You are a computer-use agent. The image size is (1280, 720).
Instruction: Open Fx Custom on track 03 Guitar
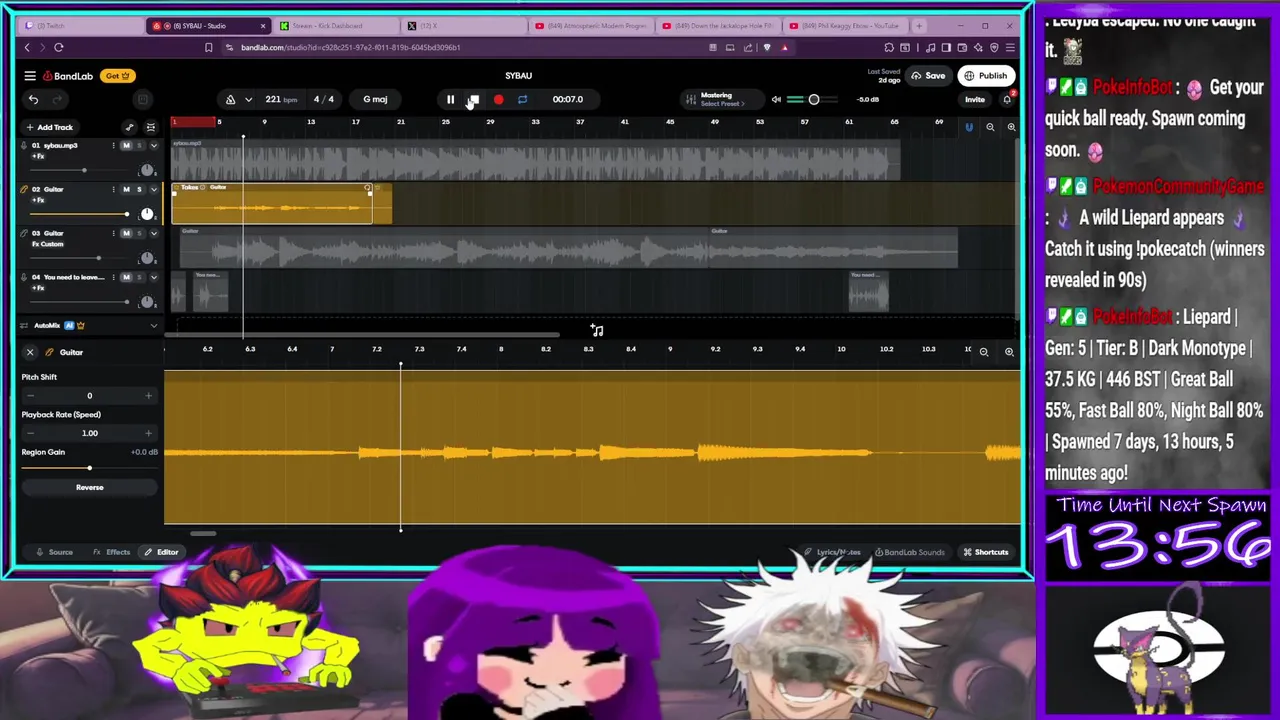tap(47, 244)
